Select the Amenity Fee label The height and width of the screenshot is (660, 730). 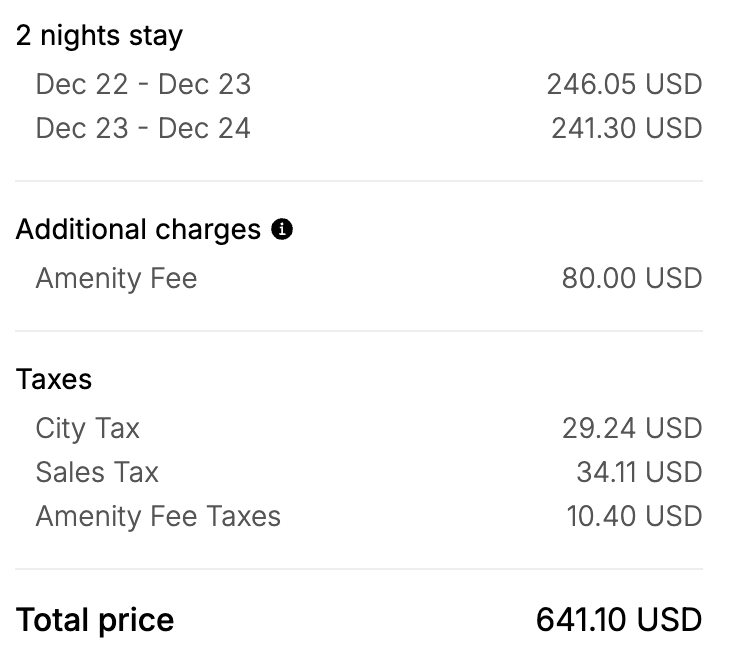pos(116,277)
